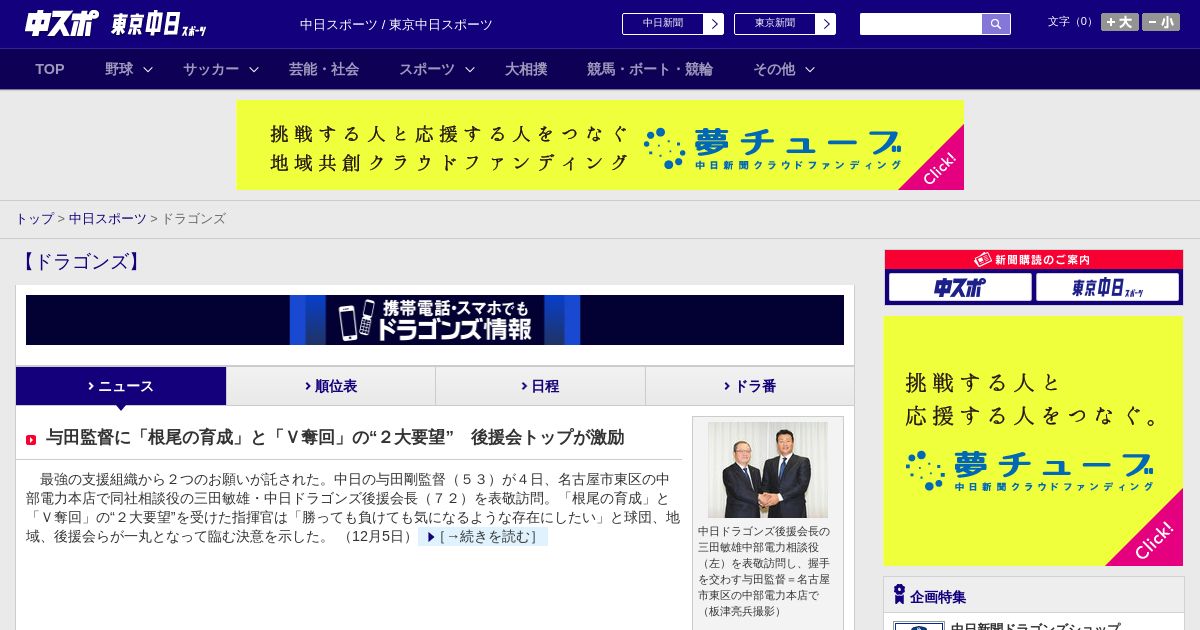Open the スポーツ navigation menu

tap(427, 69)
